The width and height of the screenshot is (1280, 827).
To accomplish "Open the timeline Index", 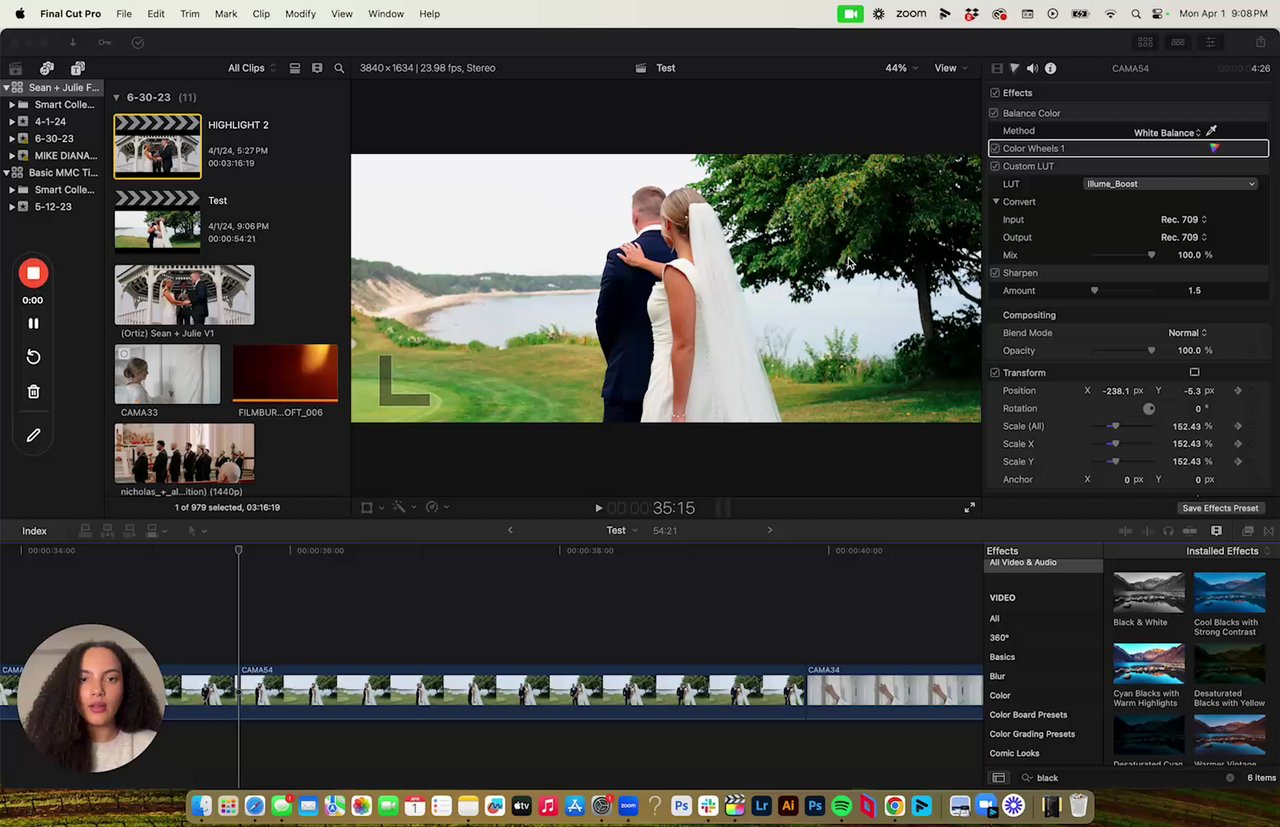I will pyautogui.click(x=34, y=531).
